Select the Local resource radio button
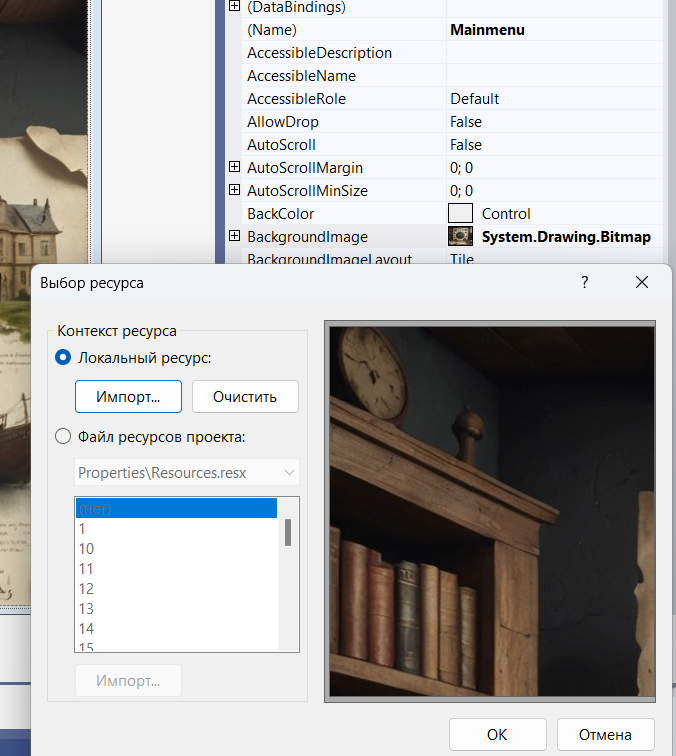The width and height of the screenshot is (676, 756). tap(64, 357)
